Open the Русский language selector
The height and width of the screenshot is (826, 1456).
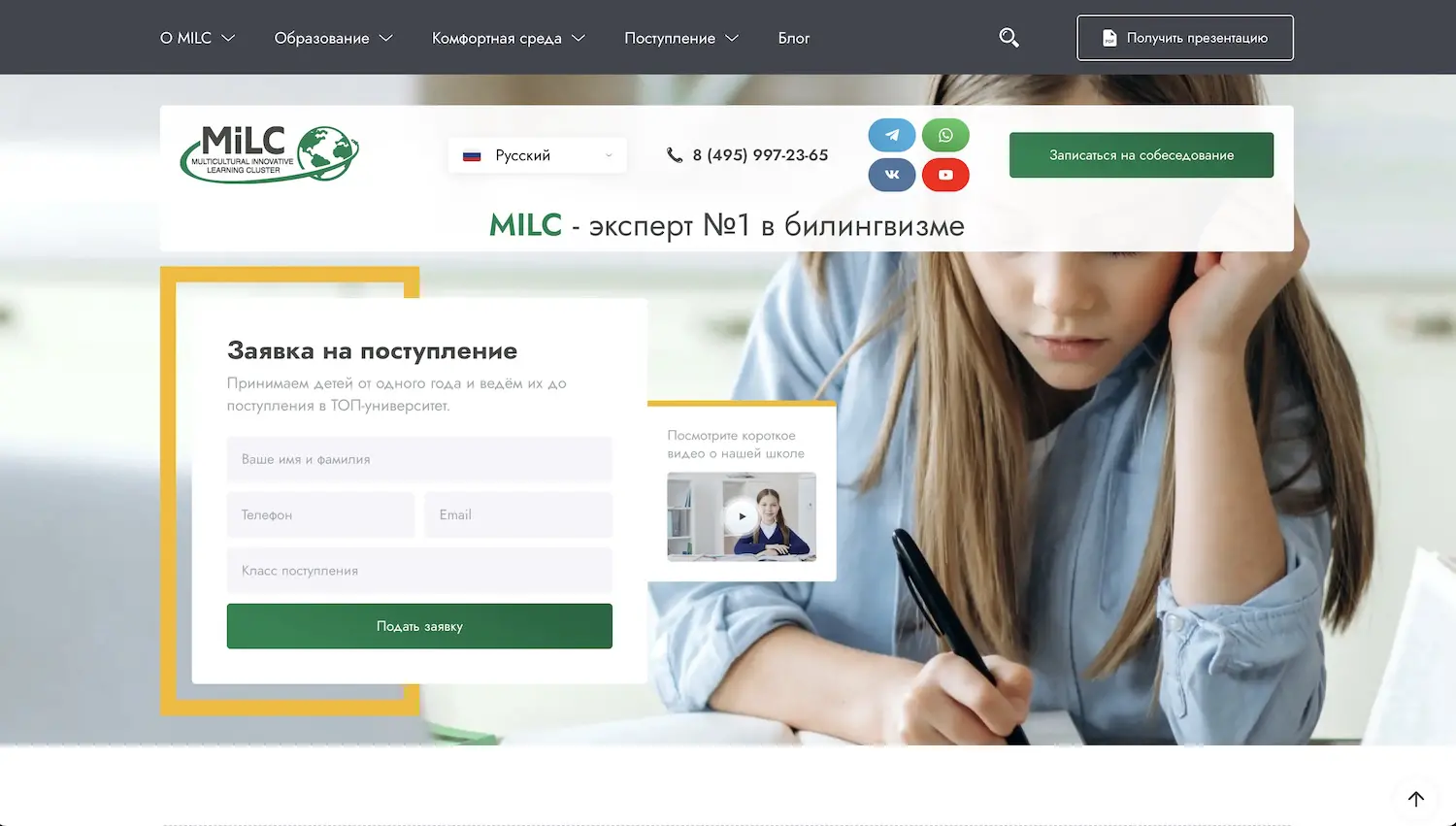538,155
